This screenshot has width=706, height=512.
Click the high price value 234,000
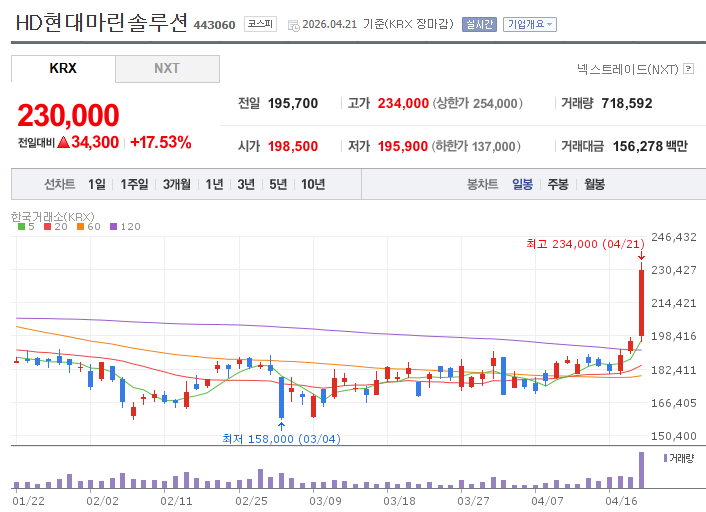pyautogui.click(x=403, y=104)
